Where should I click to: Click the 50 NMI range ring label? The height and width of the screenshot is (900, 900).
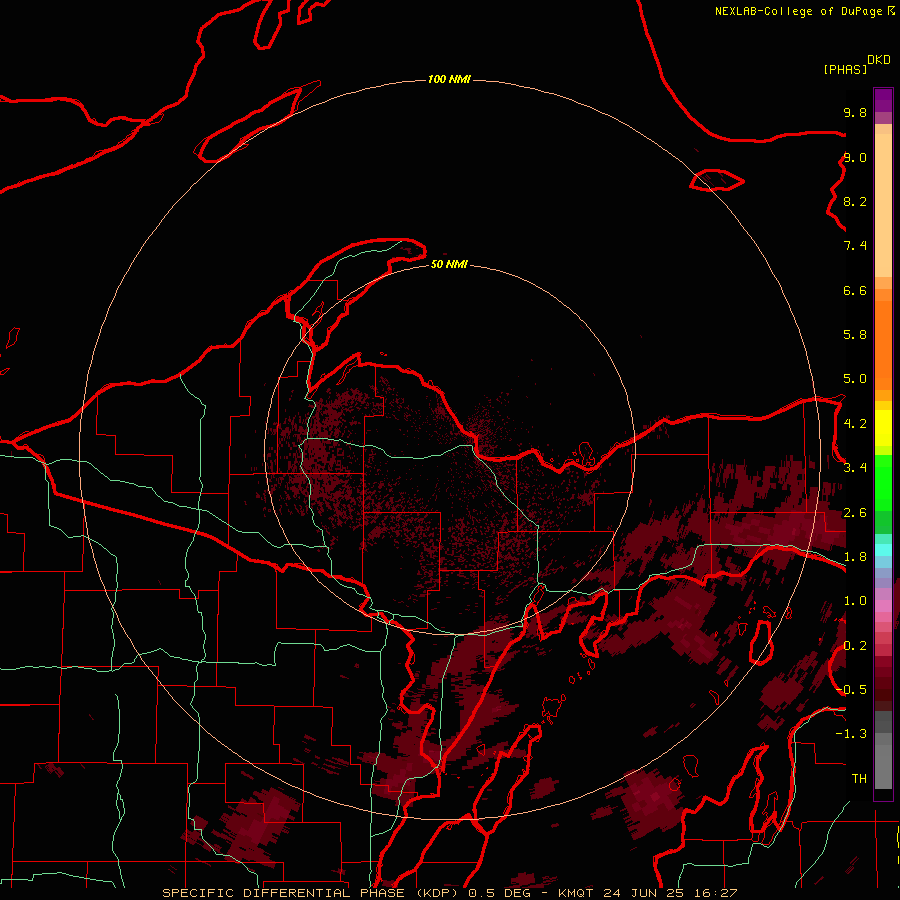pyautogui.click(x=449, y=264)
